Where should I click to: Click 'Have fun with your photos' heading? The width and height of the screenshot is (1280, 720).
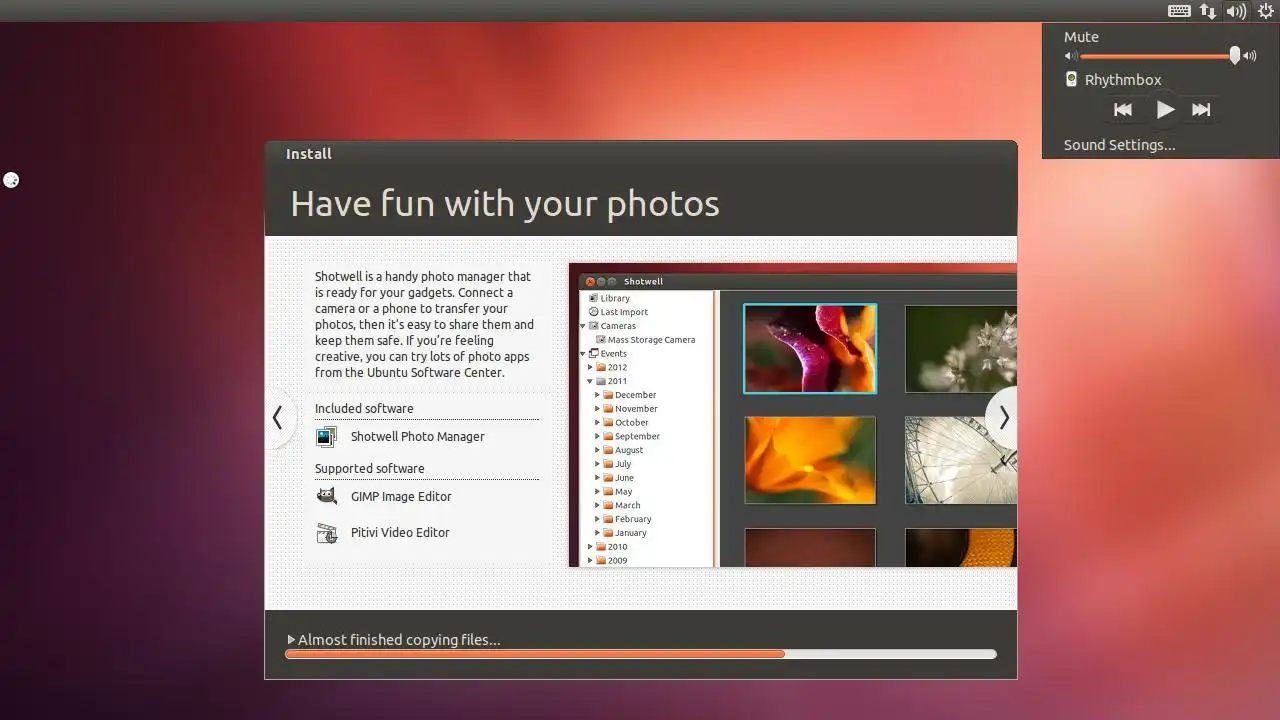click(x=505, y=204)
